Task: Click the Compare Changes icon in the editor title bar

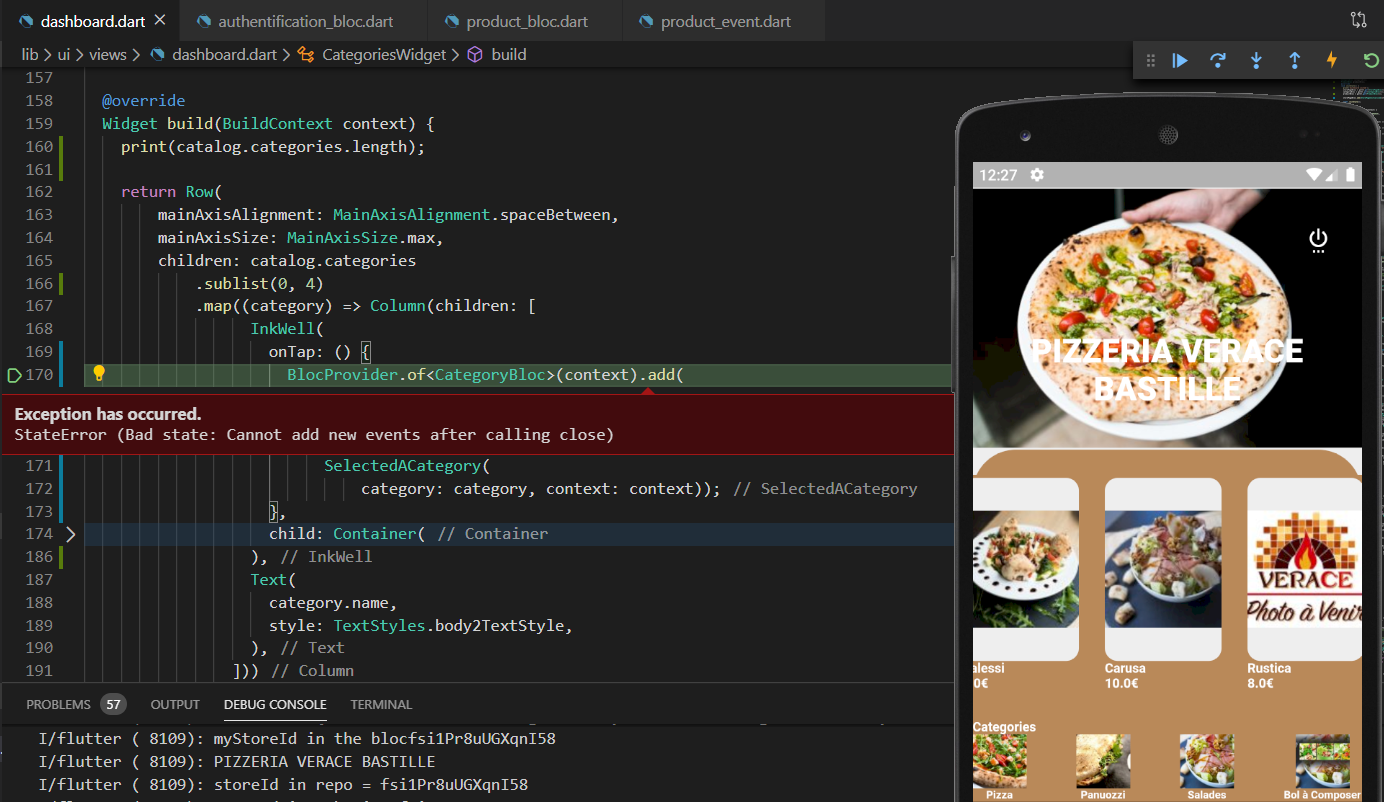Action: pos(1358,20)
